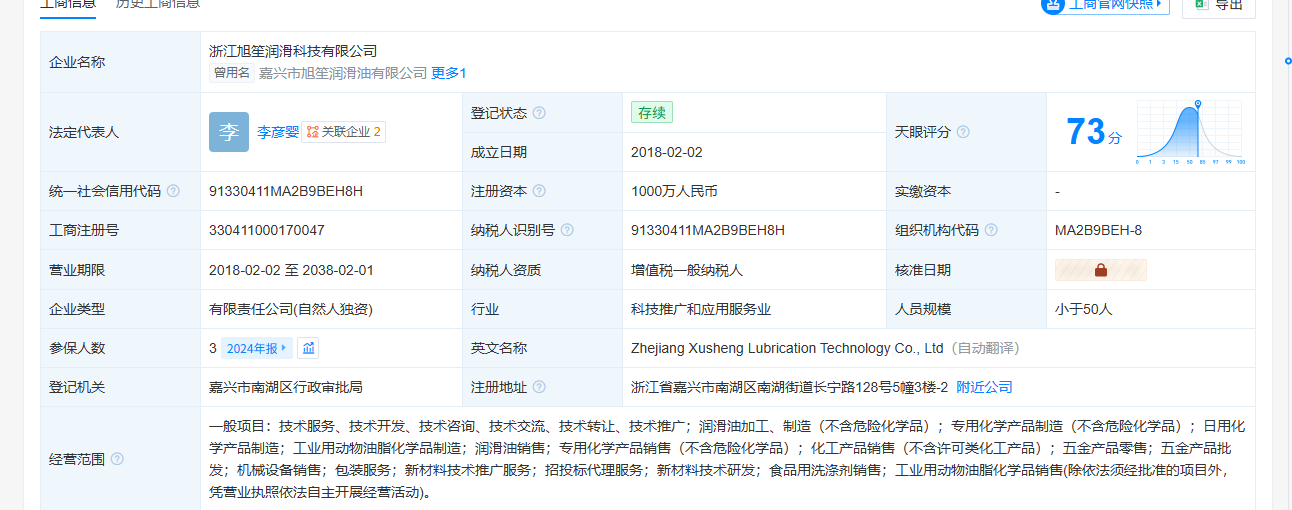
Task: Open legal representative 李彦婴's profile link
Action: tap(277, 132)
